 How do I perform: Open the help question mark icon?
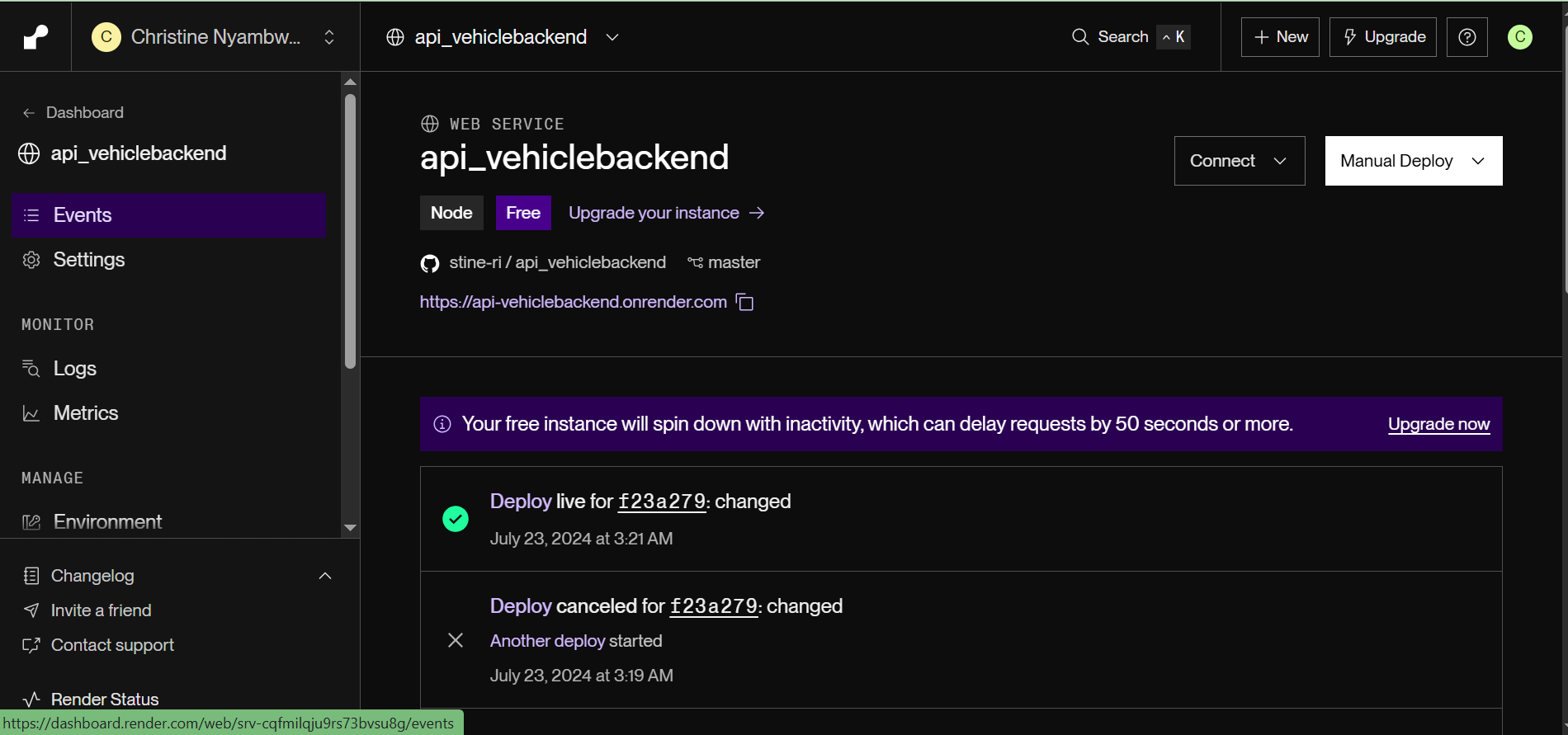[1467, 37]
